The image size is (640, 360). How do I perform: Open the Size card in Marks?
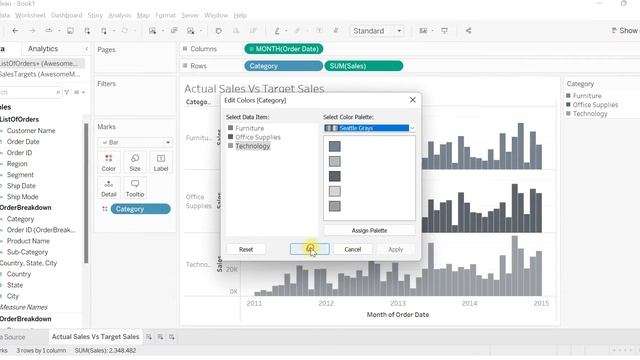pyautogui.click(x=135, y=162)
